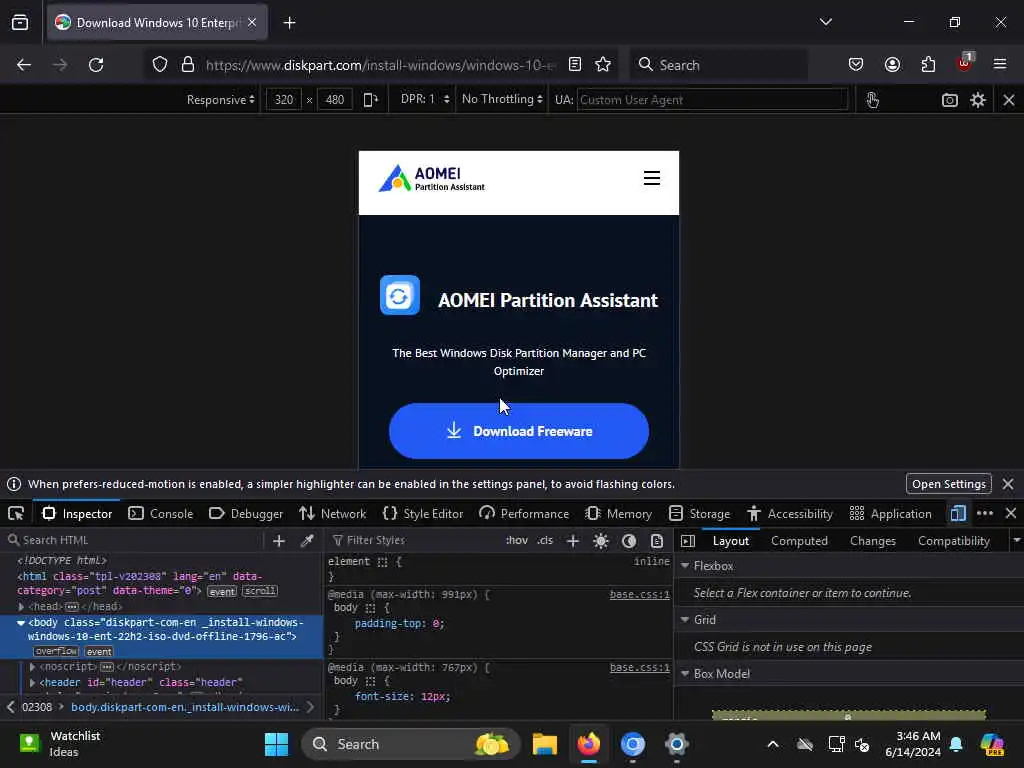Toggle print media simulation icon
This screenshot has width=1024, height=768.
click(657, 541)
